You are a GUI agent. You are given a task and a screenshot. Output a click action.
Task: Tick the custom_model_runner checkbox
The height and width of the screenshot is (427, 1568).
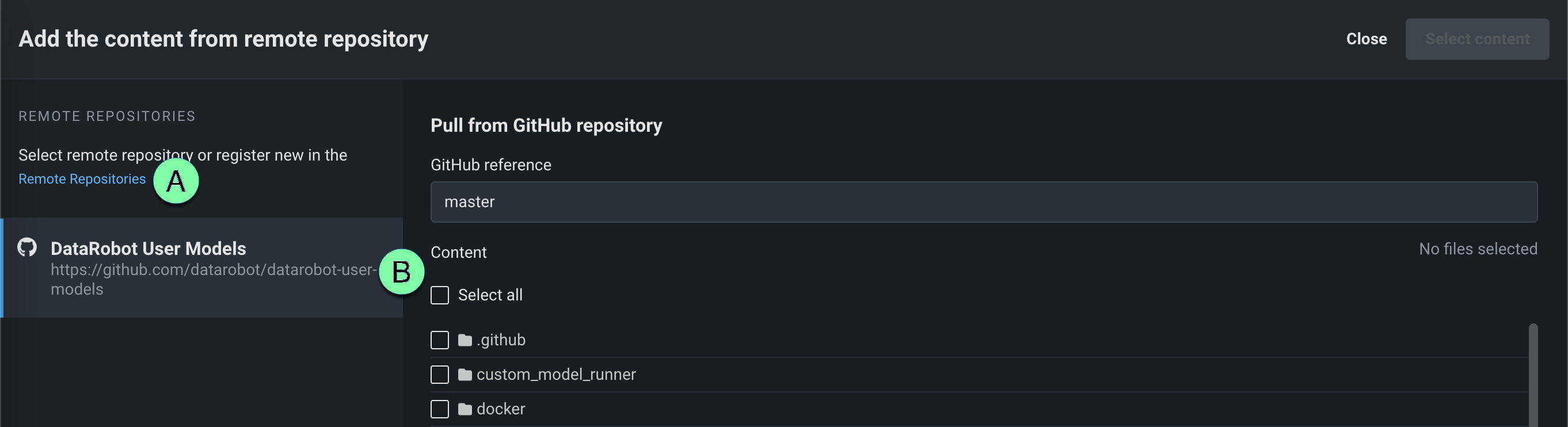point(439,375)
